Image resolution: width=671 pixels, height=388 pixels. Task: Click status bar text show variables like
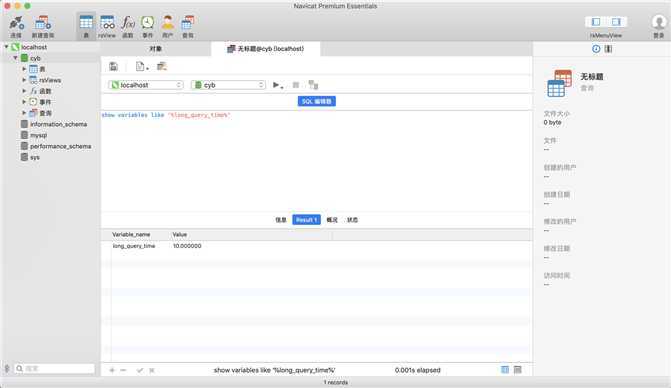(x=274, y=370)
